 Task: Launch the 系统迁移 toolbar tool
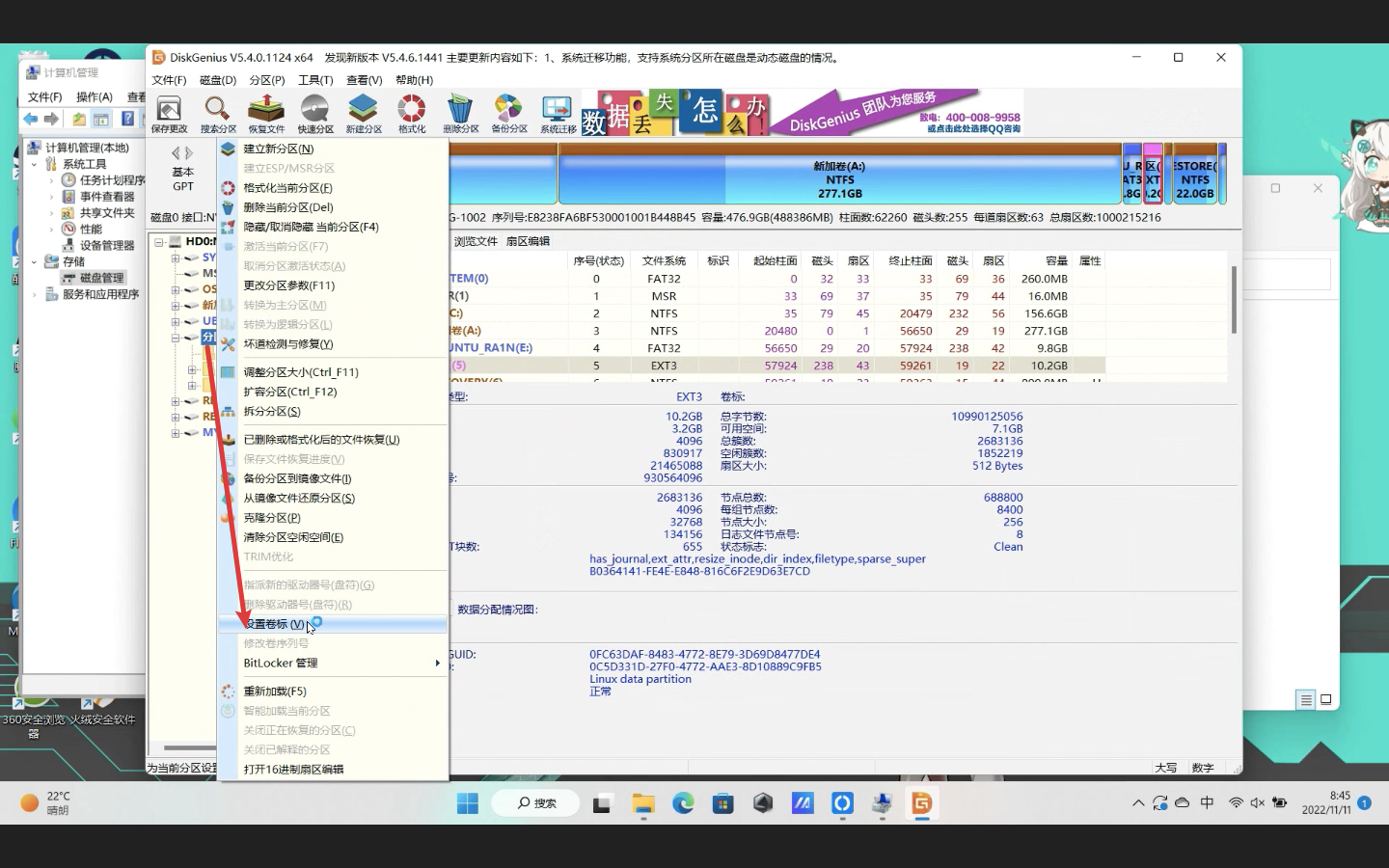[558, 114]
